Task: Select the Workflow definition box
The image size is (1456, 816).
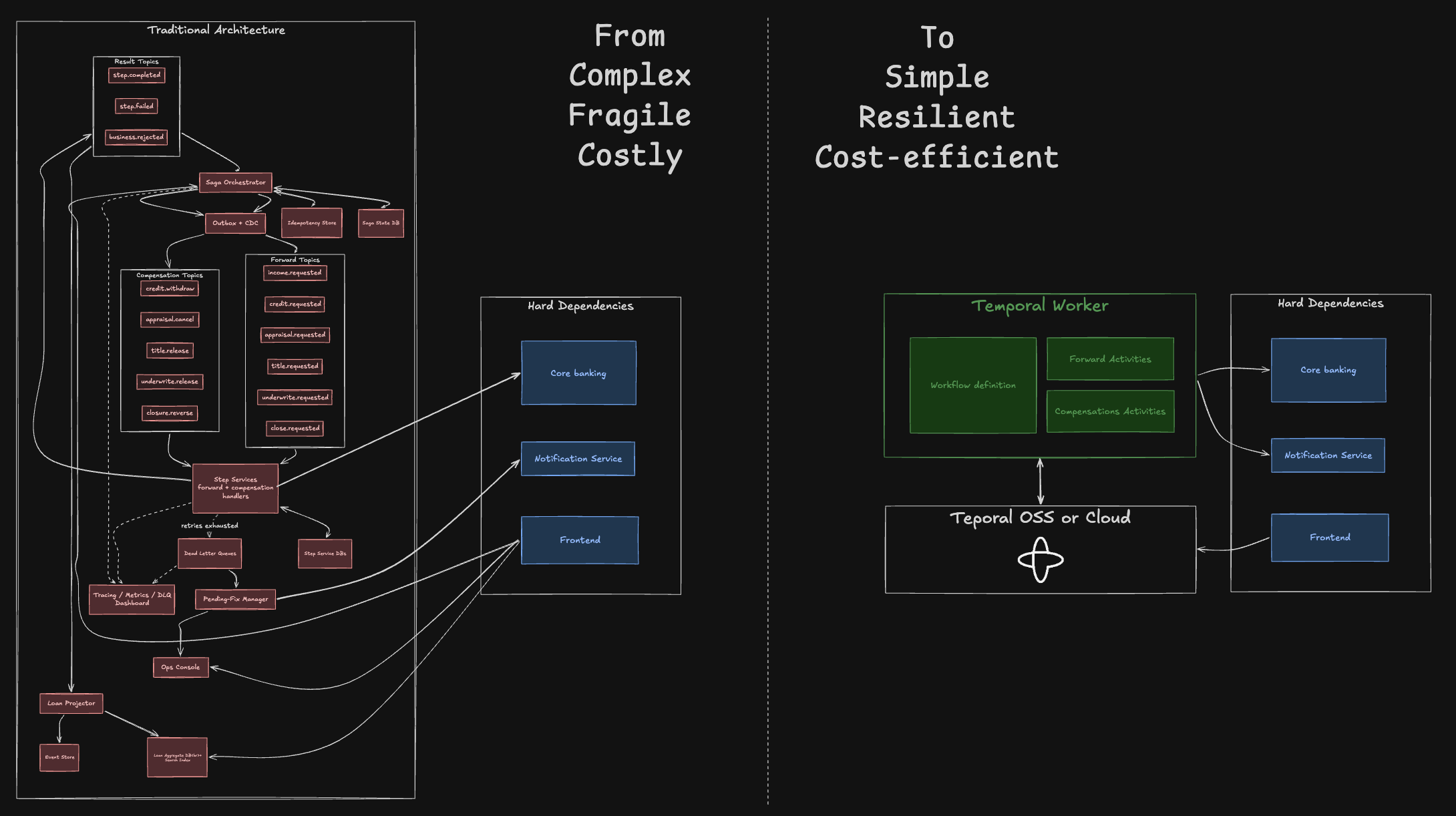Action: tap(973, 385)
